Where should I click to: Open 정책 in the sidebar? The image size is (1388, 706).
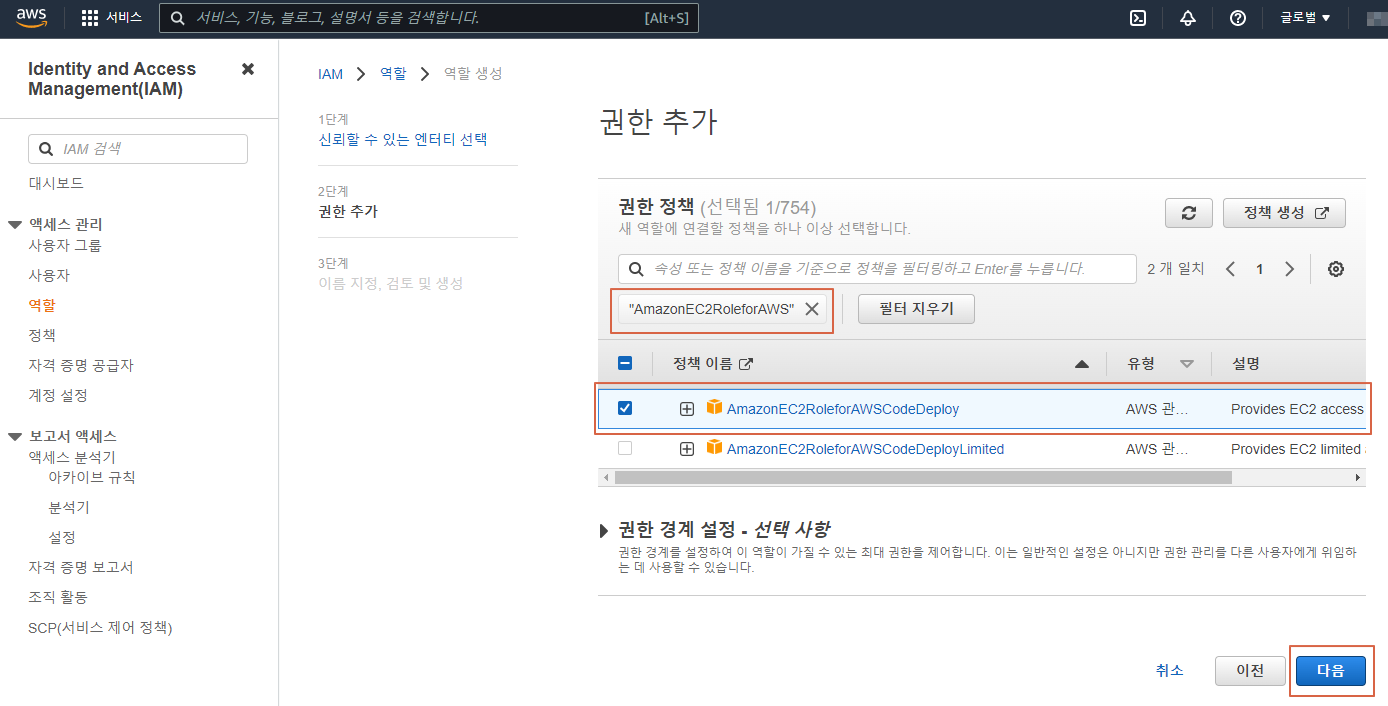(x=42, y=335)
